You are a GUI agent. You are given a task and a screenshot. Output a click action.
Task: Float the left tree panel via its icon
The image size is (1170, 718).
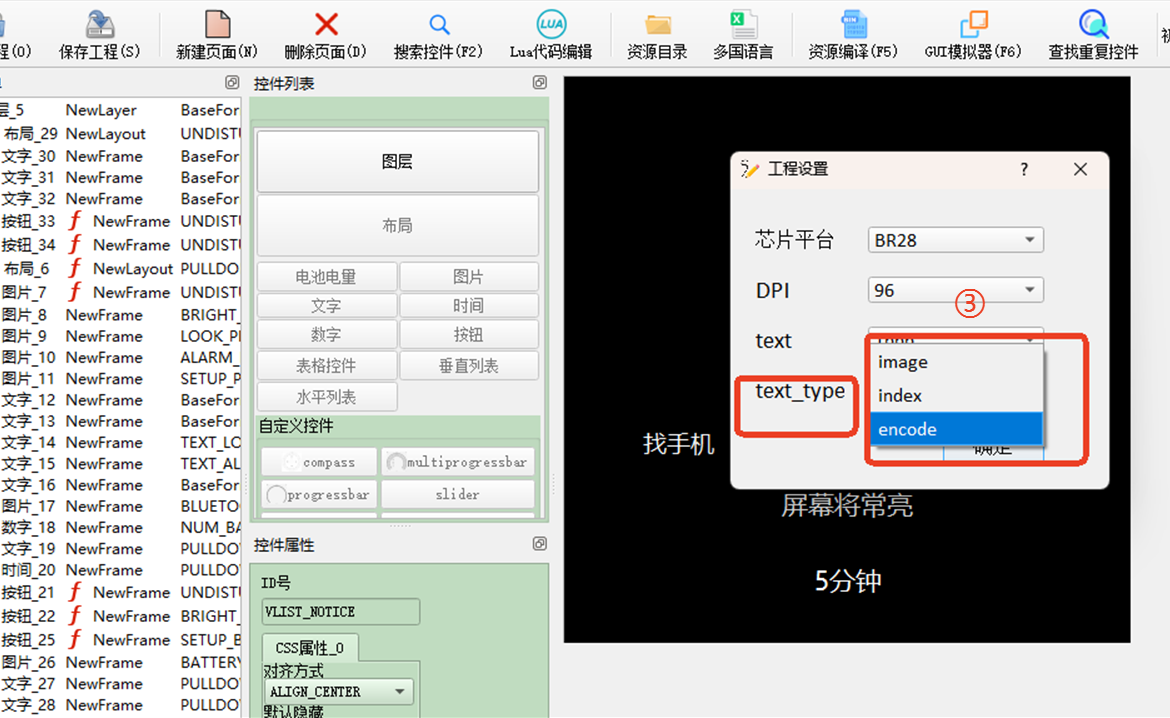232,82
